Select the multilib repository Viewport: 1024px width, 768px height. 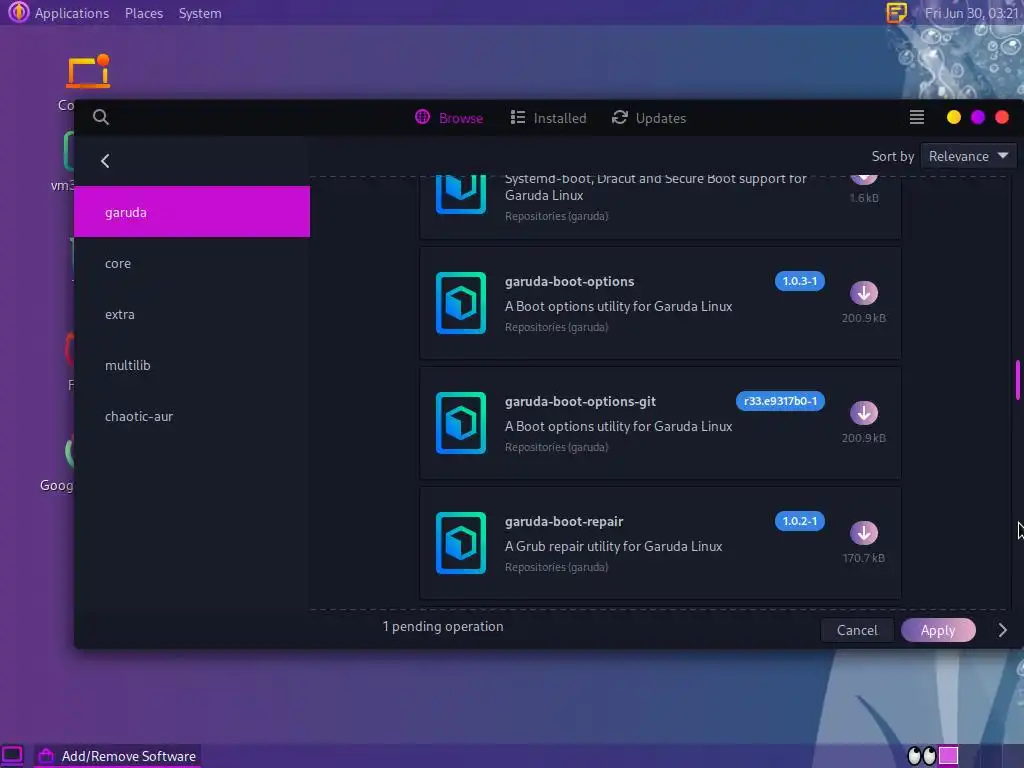192,365
